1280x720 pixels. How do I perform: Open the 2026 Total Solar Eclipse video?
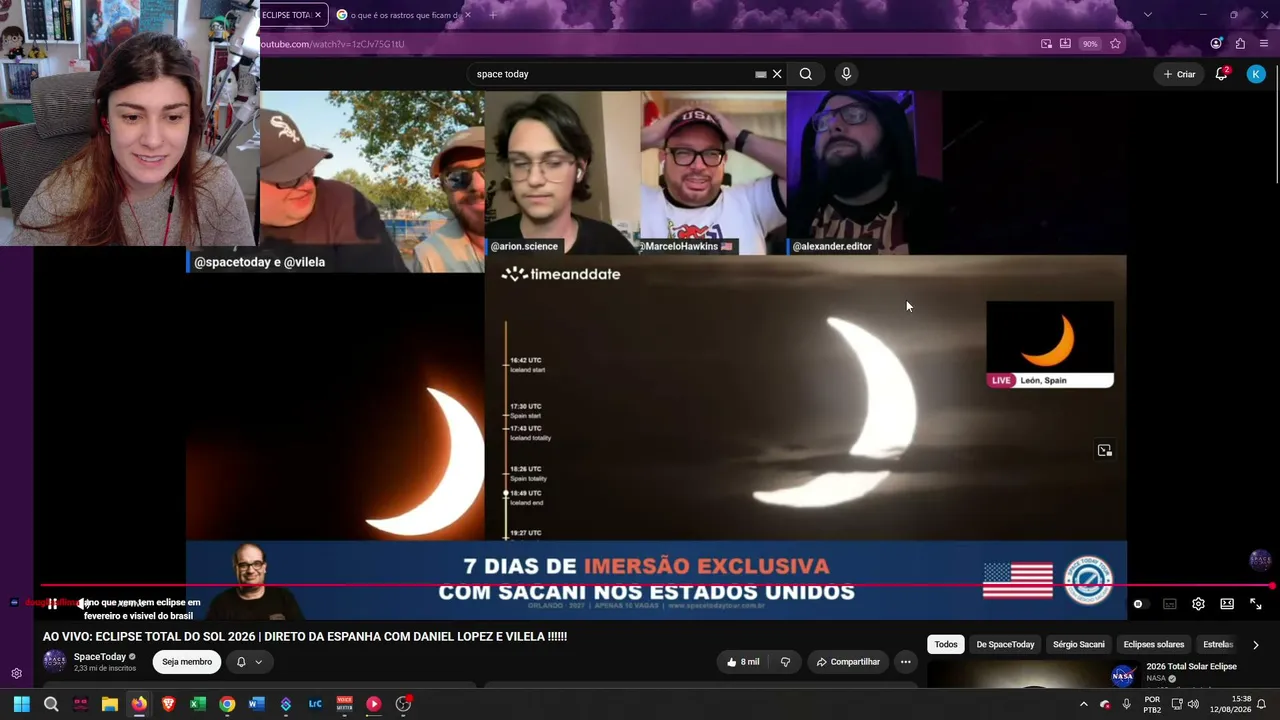tap(1191, 667)
